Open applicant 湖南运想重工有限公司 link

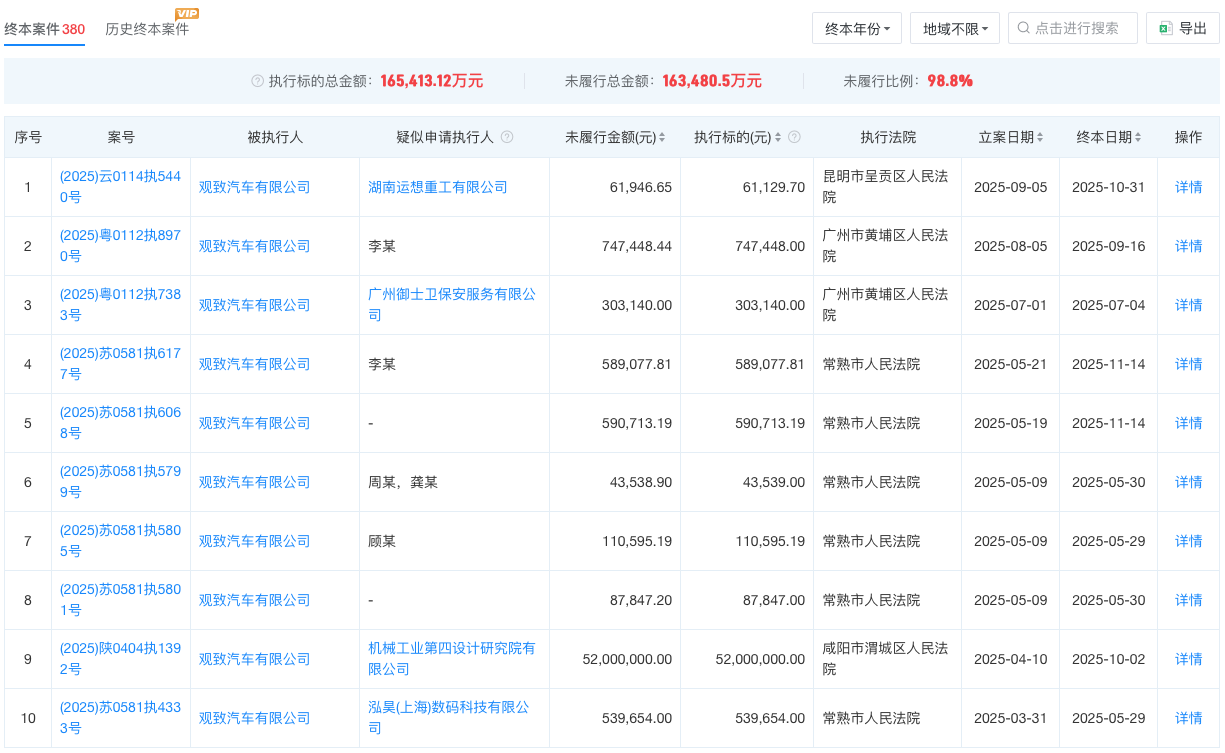point(438,187)
